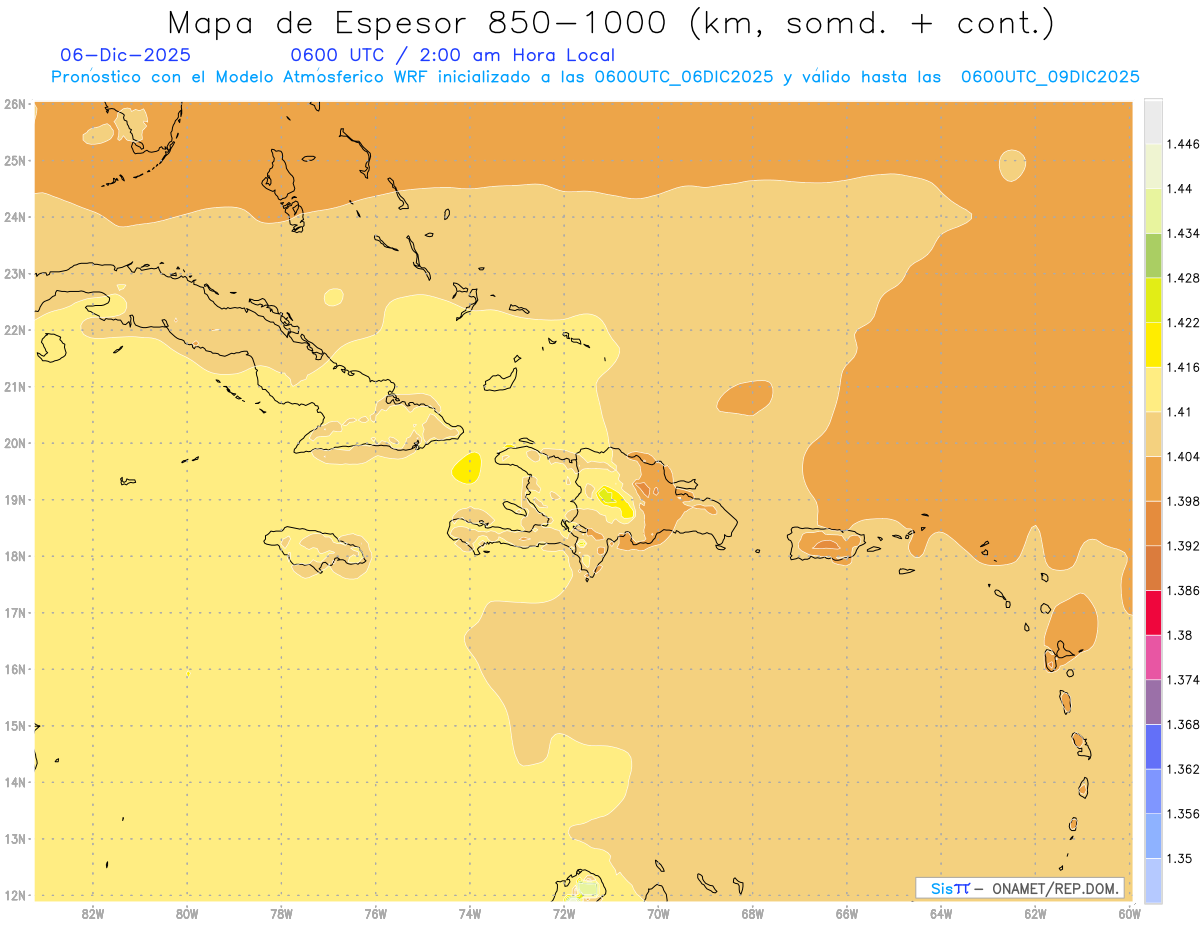
Task: Click the 22N latitude label
Action: [14, 330]
